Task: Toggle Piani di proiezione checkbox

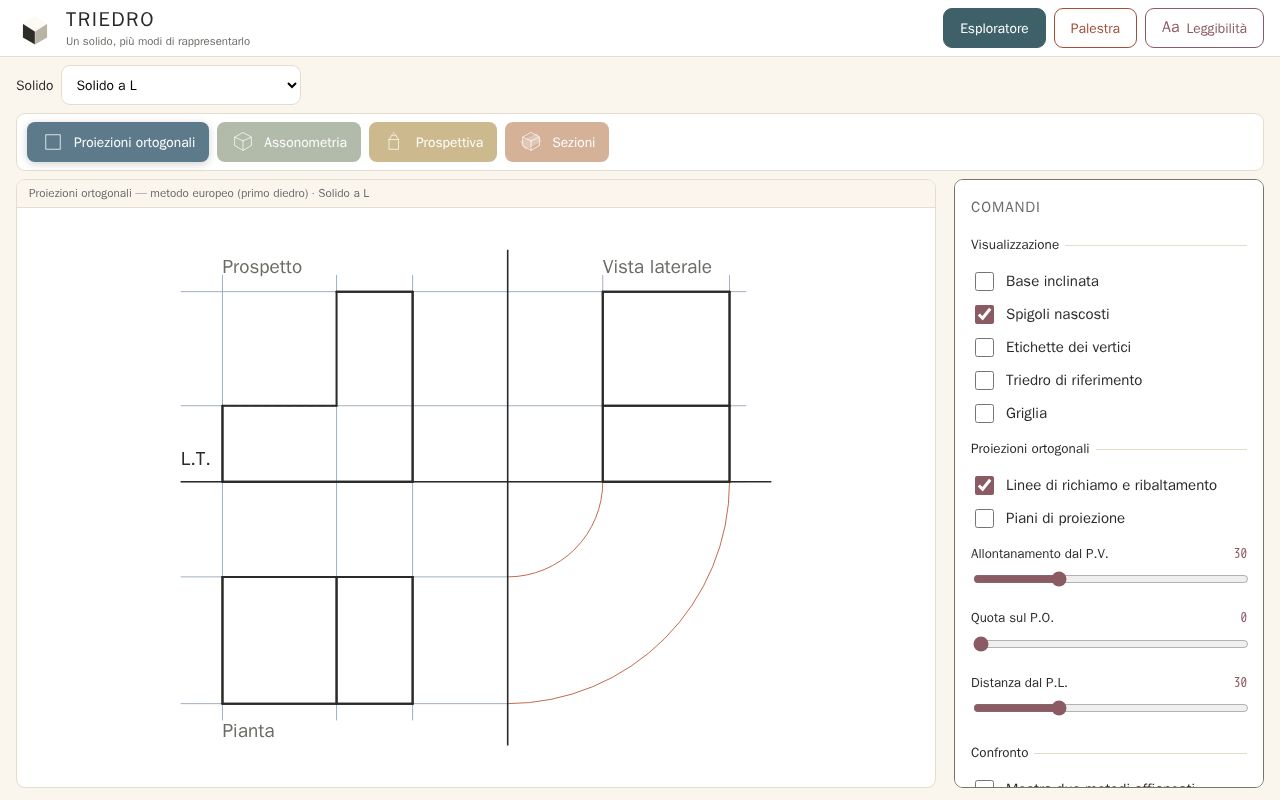Action: point(984,518)
